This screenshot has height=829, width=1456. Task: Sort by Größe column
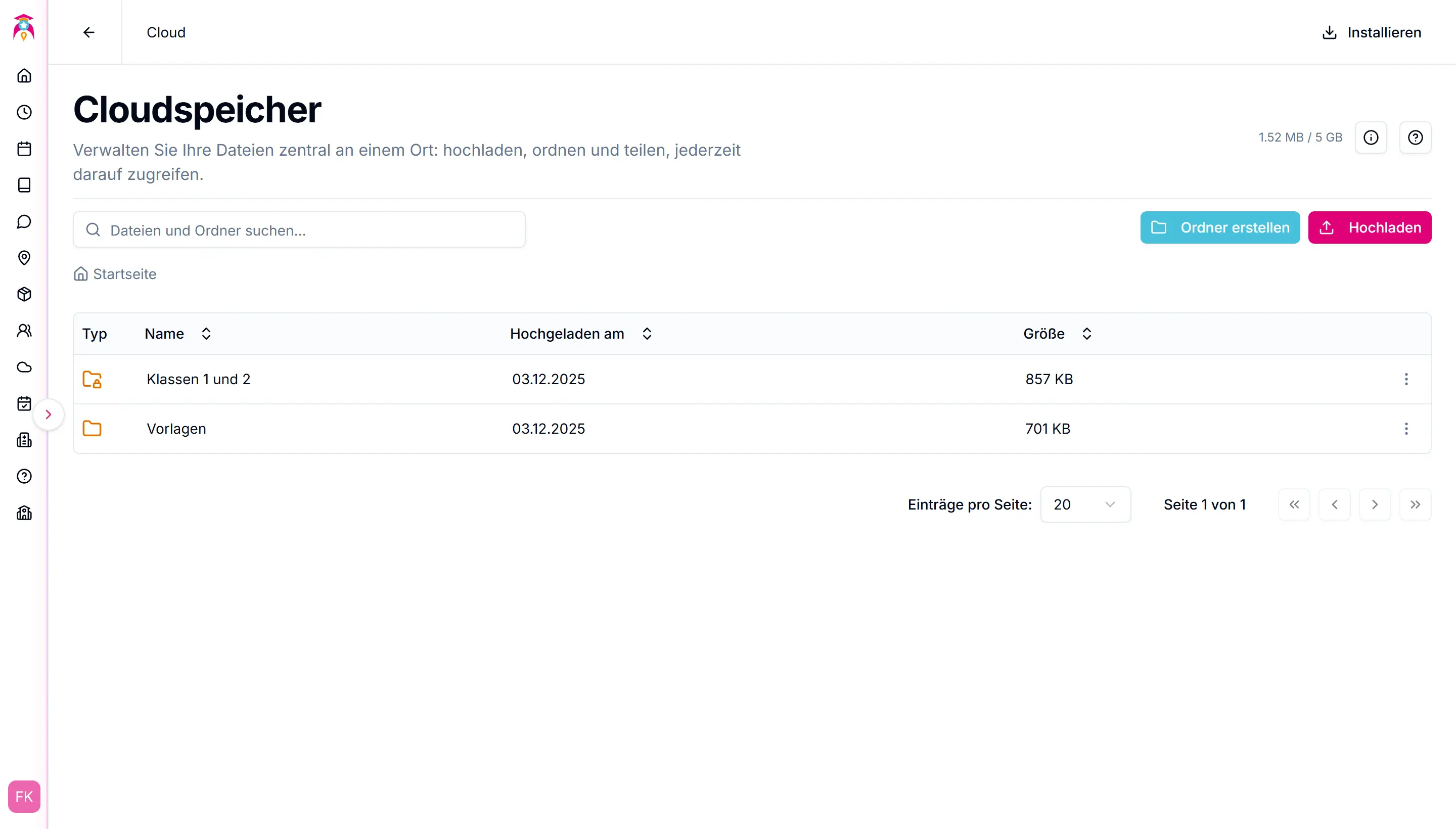point(1086,334)
